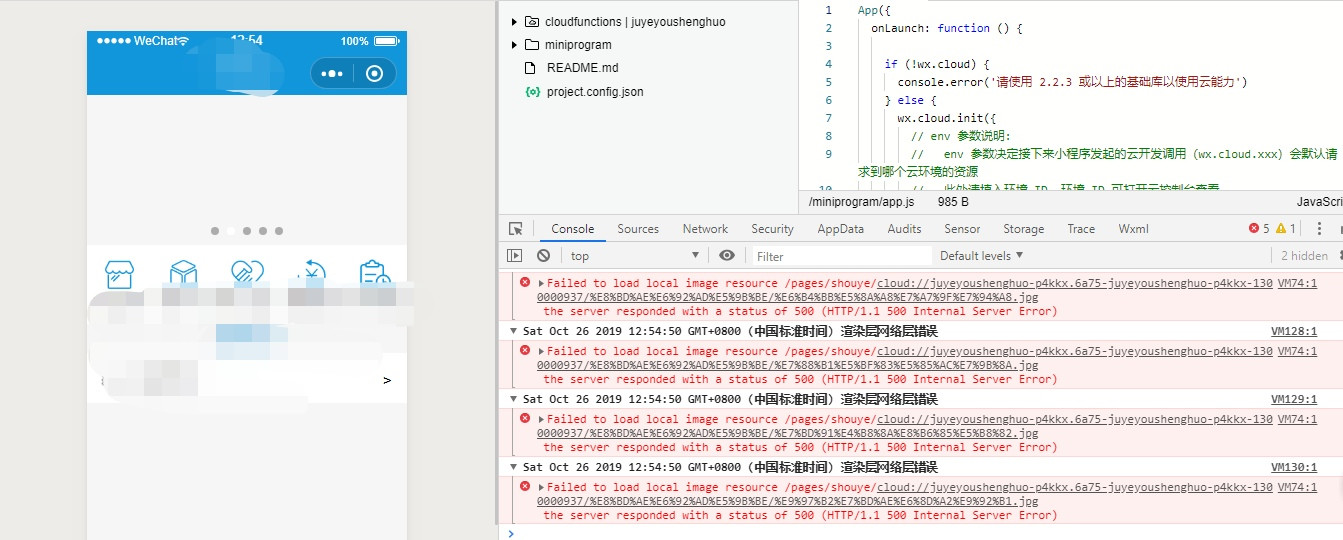Screen dimensions: 1343x540
Task: Activate the inspect element picker icon
Action: (x=516, y=229)
